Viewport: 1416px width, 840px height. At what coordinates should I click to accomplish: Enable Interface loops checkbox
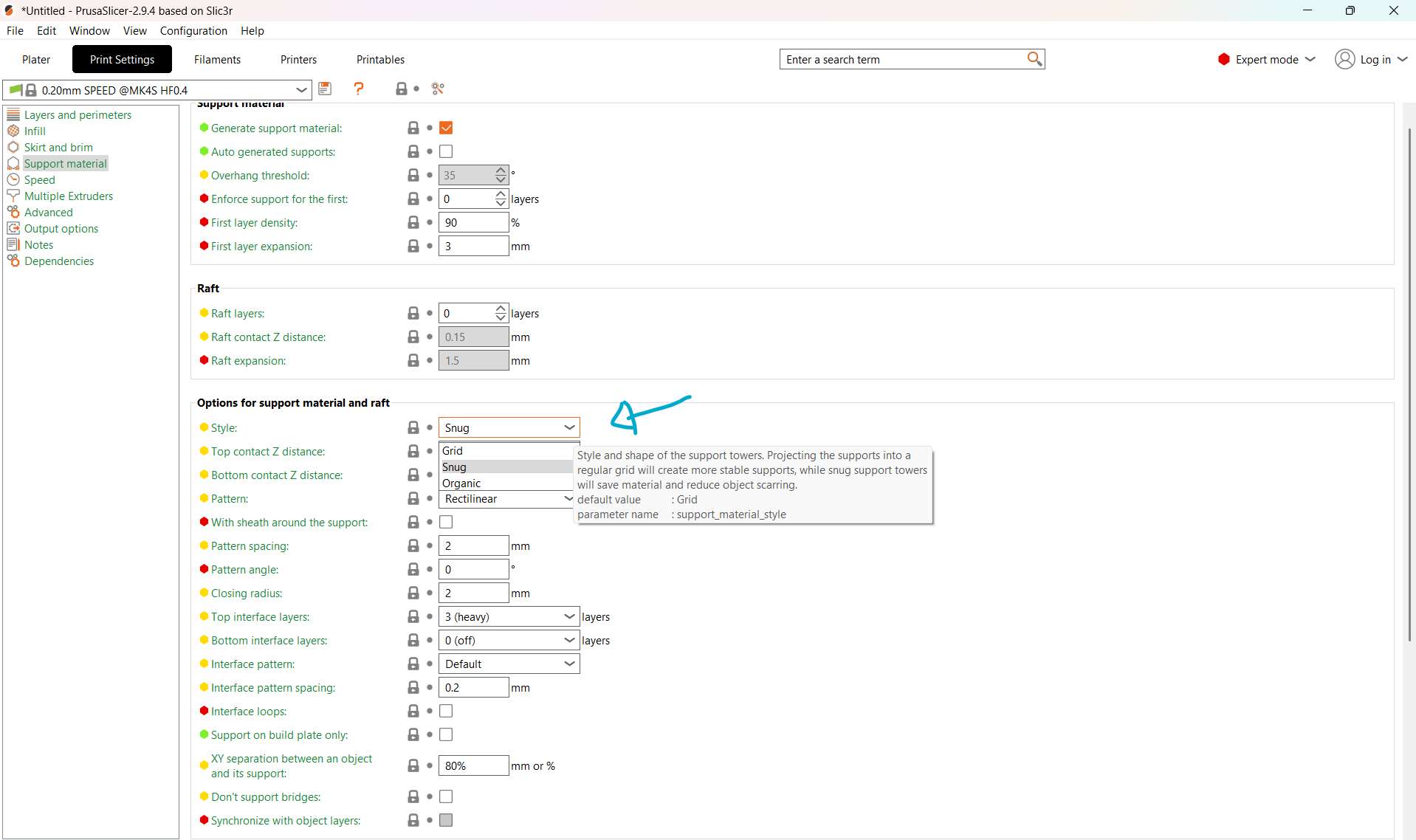(446, 711)
